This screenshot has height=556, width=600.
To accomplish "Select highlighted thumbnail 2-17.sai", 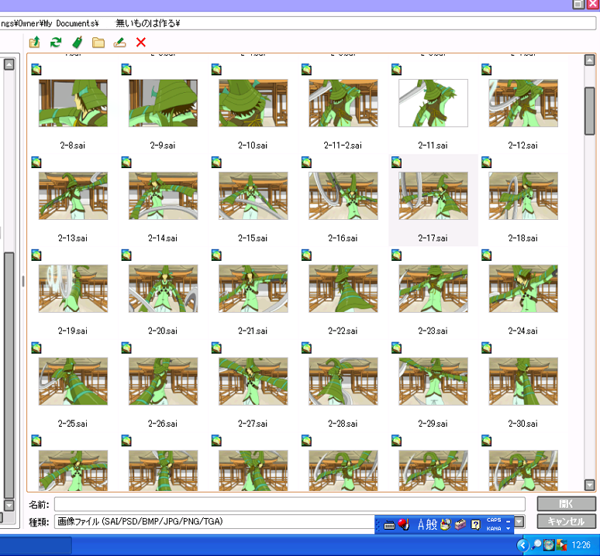I will 433,196.
